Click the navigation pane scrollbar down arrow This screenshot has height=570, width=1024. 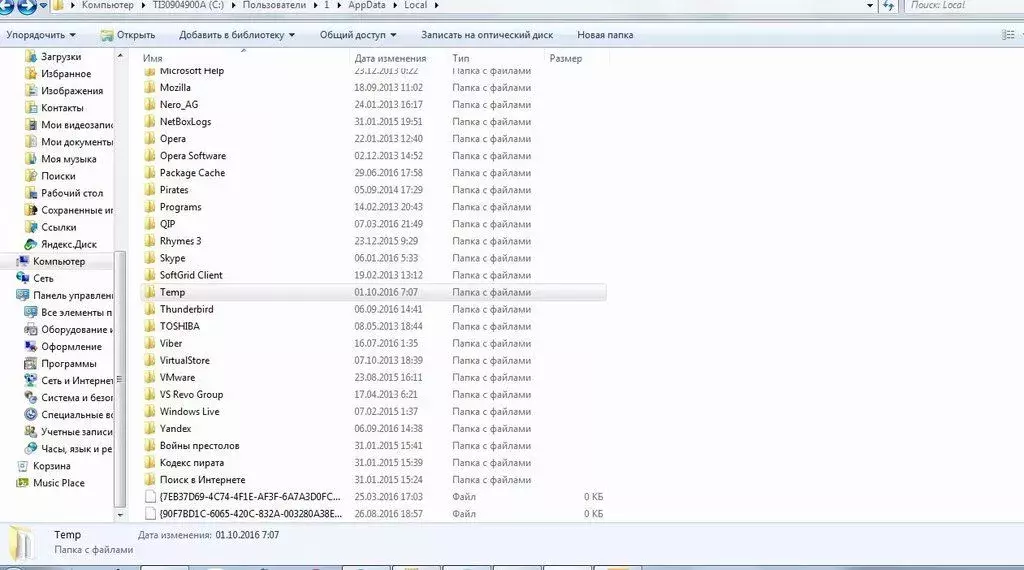click(120, 515)
